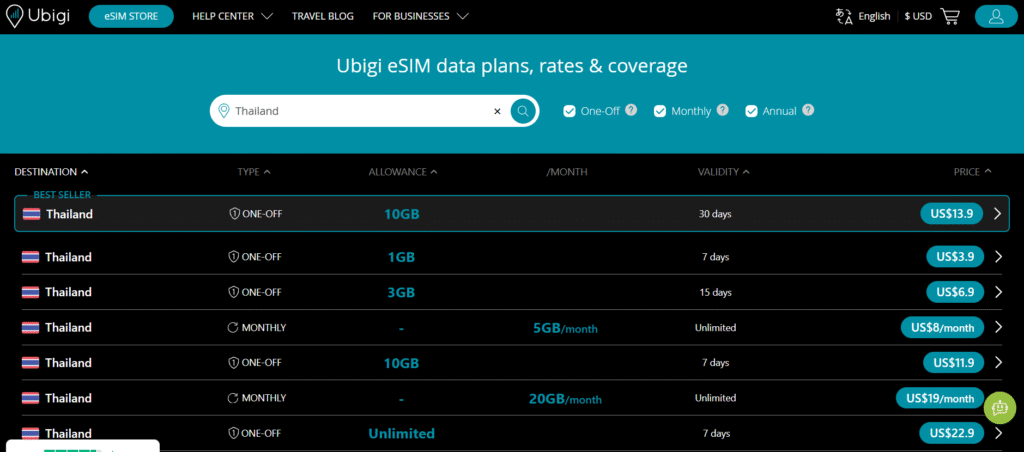Select the US$11.9 price button
The image size is (1024, 452).
point(953,363)
